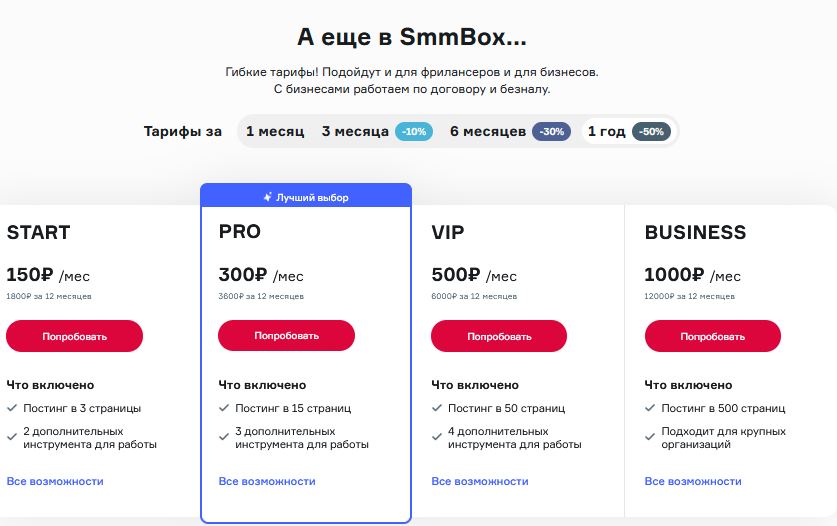View Все возможности of VIP plan

[x=480, y=482]
